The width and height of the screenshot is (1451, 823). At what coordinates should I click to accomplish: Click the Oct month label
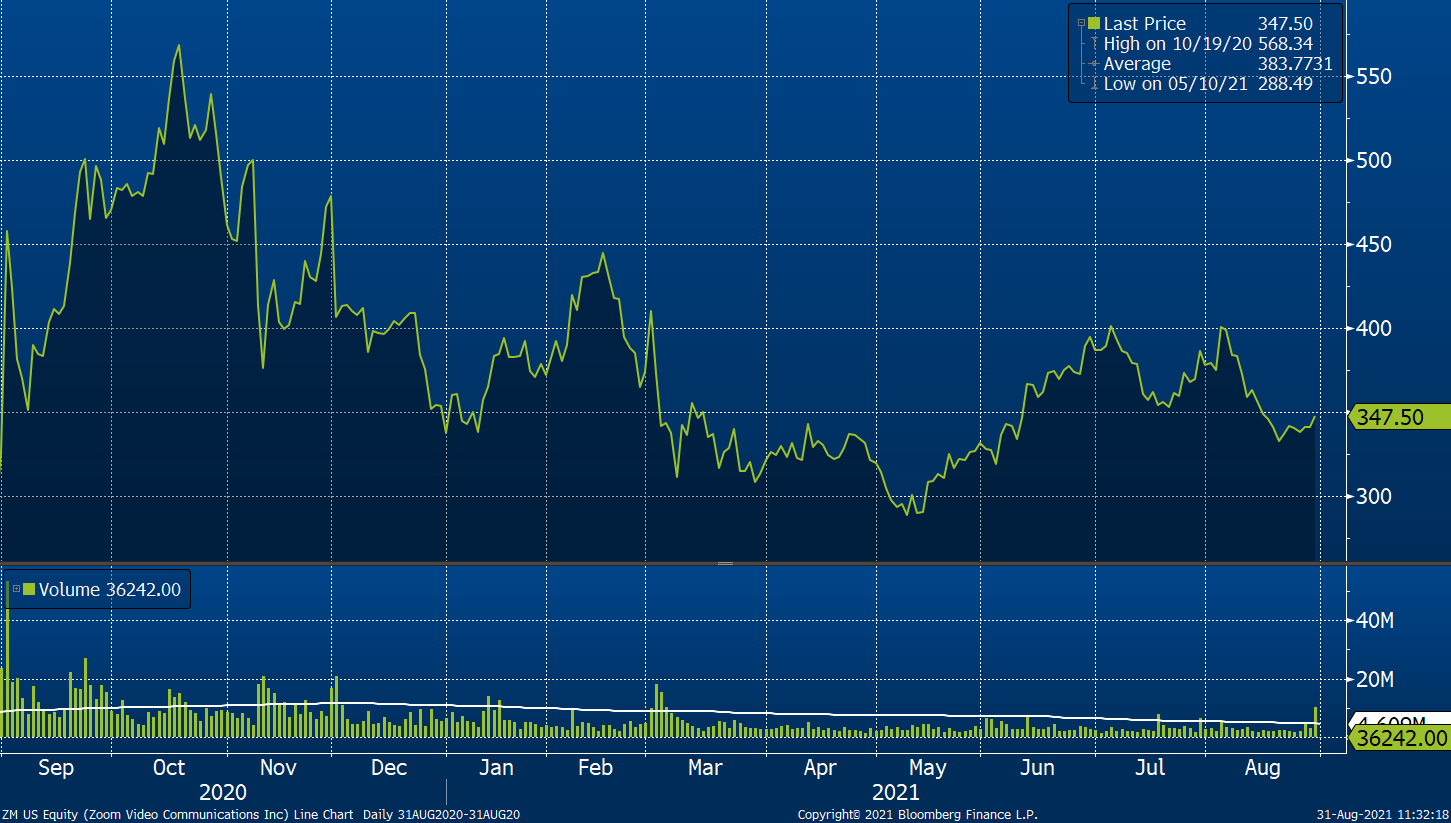168,768
